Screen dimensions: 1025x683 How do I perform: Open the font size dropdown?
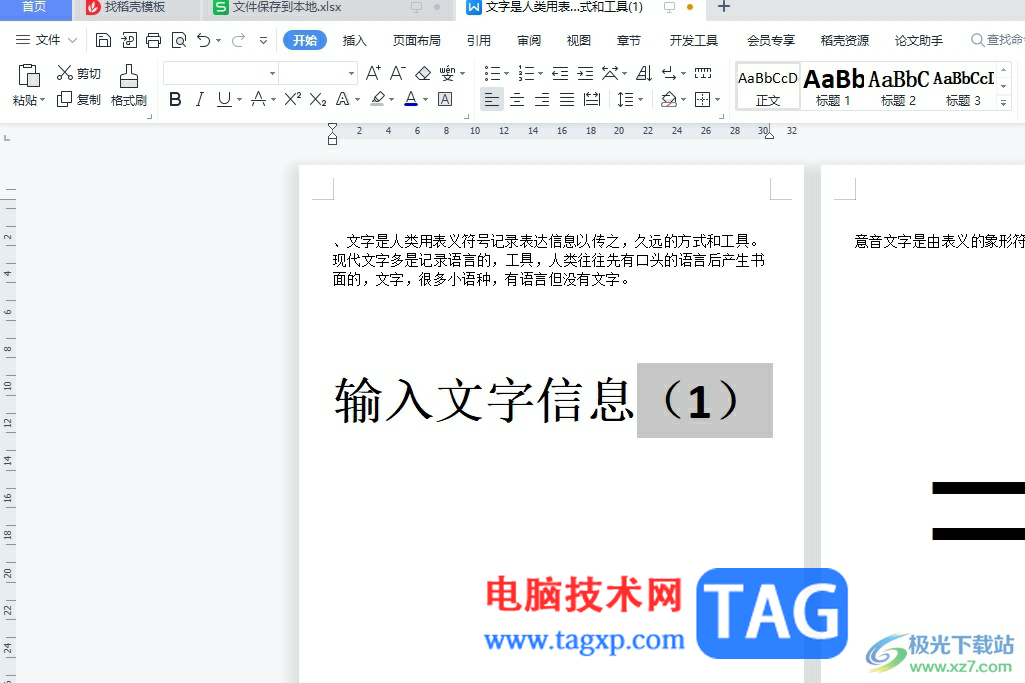[351, 73]
